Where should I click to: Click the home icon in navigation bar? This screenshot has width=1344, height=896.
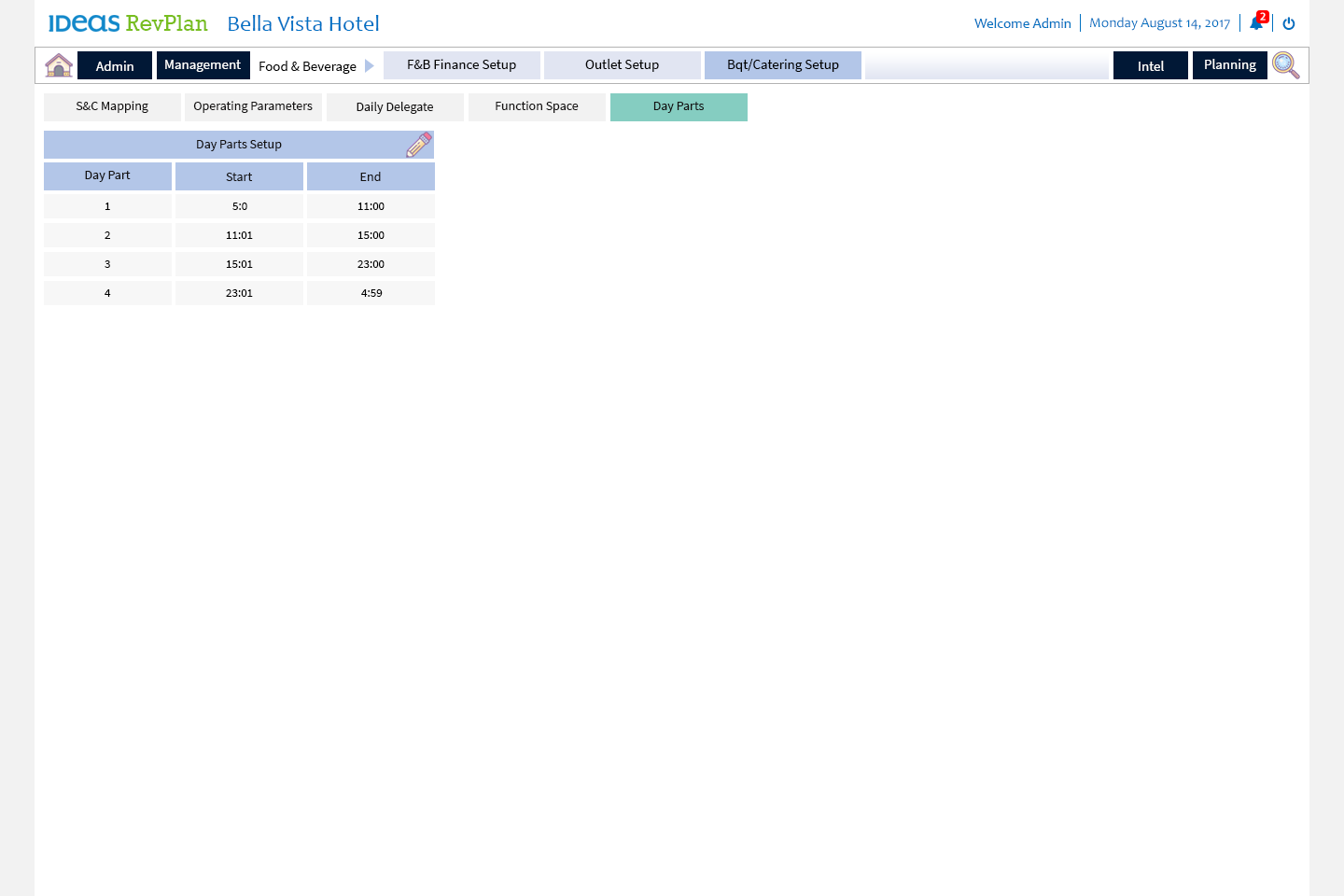[x=59, y=65]
